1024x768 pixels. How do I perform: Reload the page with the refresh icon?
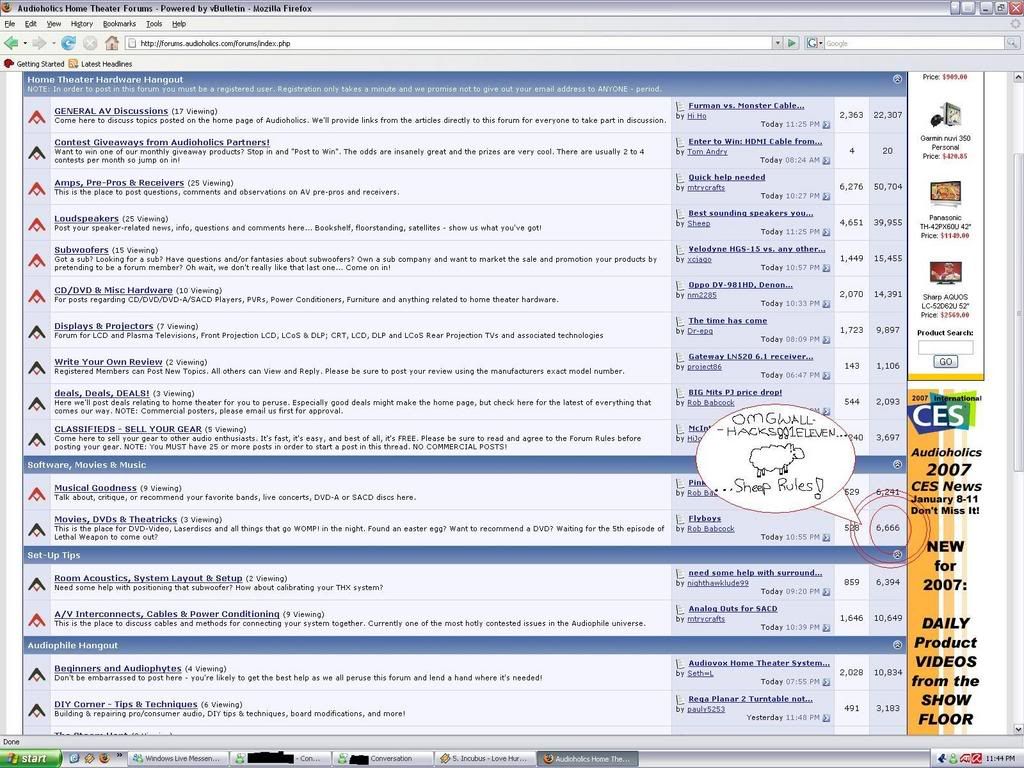68,43
